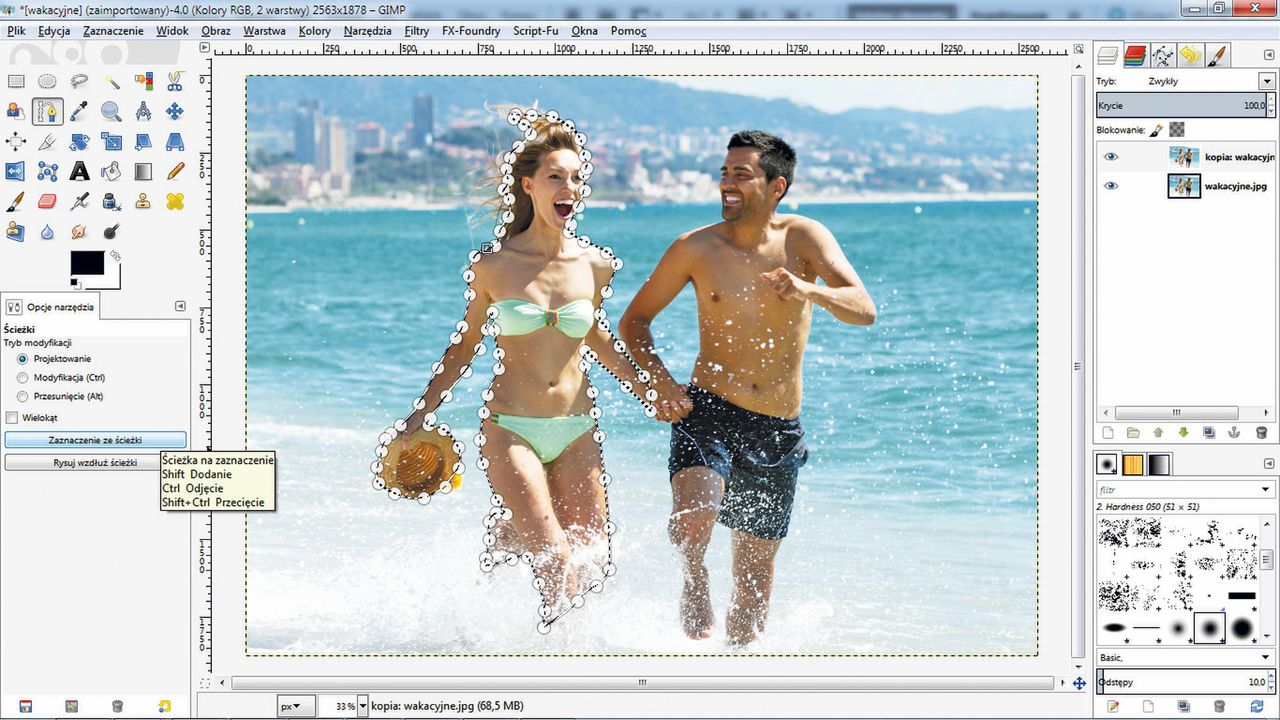Switch to the Paths dock tab
1280x720 pixels.
point(1162,55)
